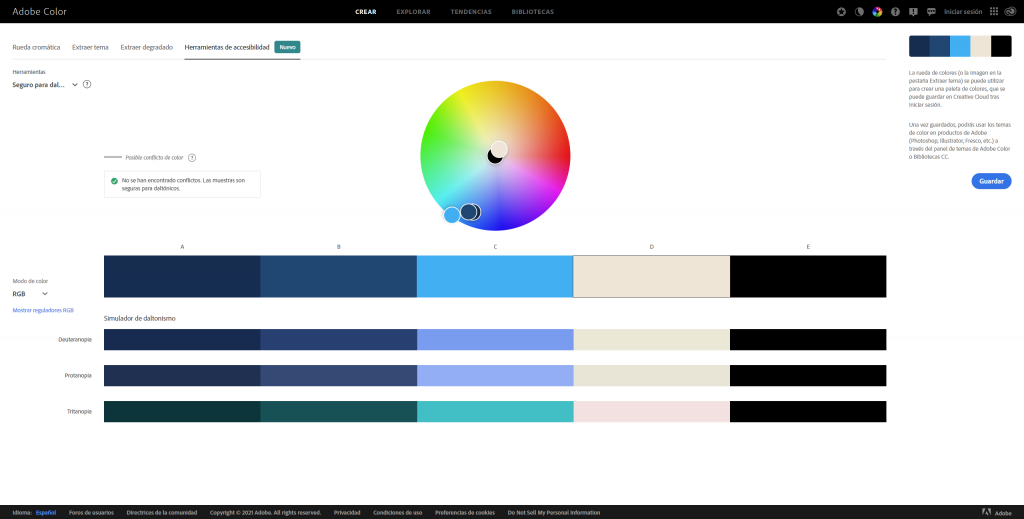Open Do Not Sell My Personal Information
Viewport: 1024px width, 519px height.
click(554, 512)
